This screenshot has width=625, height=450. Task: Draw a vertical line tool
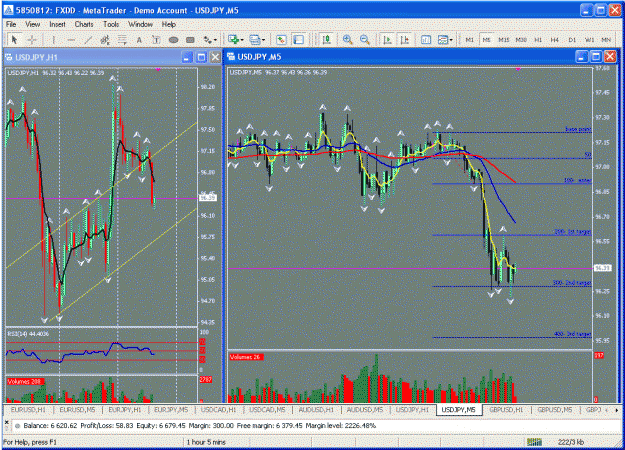click(53, 39)
